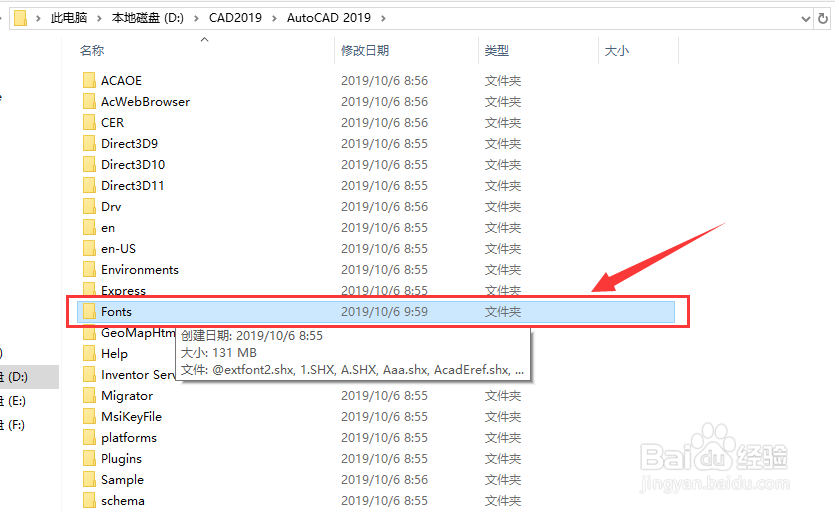The width and height of the screenshot is (835, 512).
Task: Click the AcWebBrowser folder icon
Action: (x=89, y=101)
